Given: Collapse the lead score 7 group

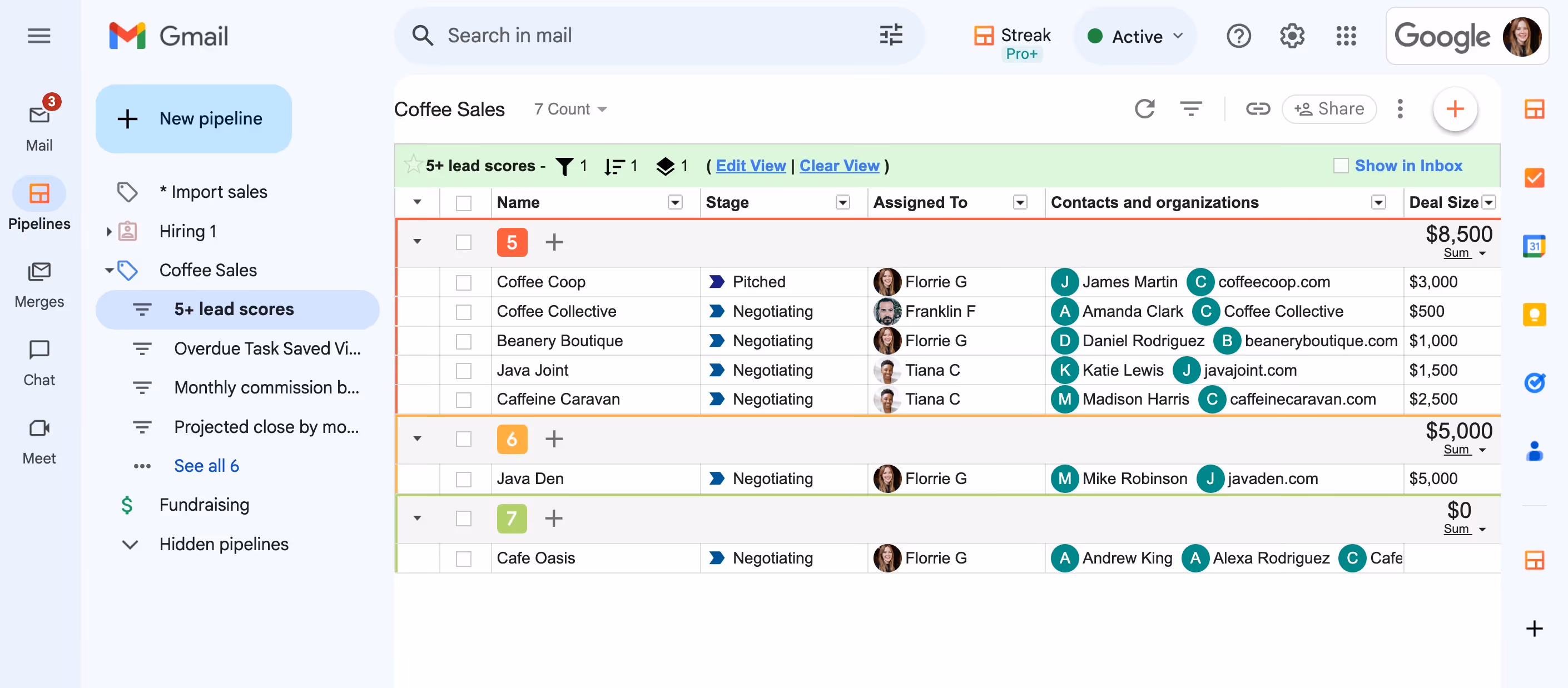Looking at the screenshot, I should click(417, 519).
